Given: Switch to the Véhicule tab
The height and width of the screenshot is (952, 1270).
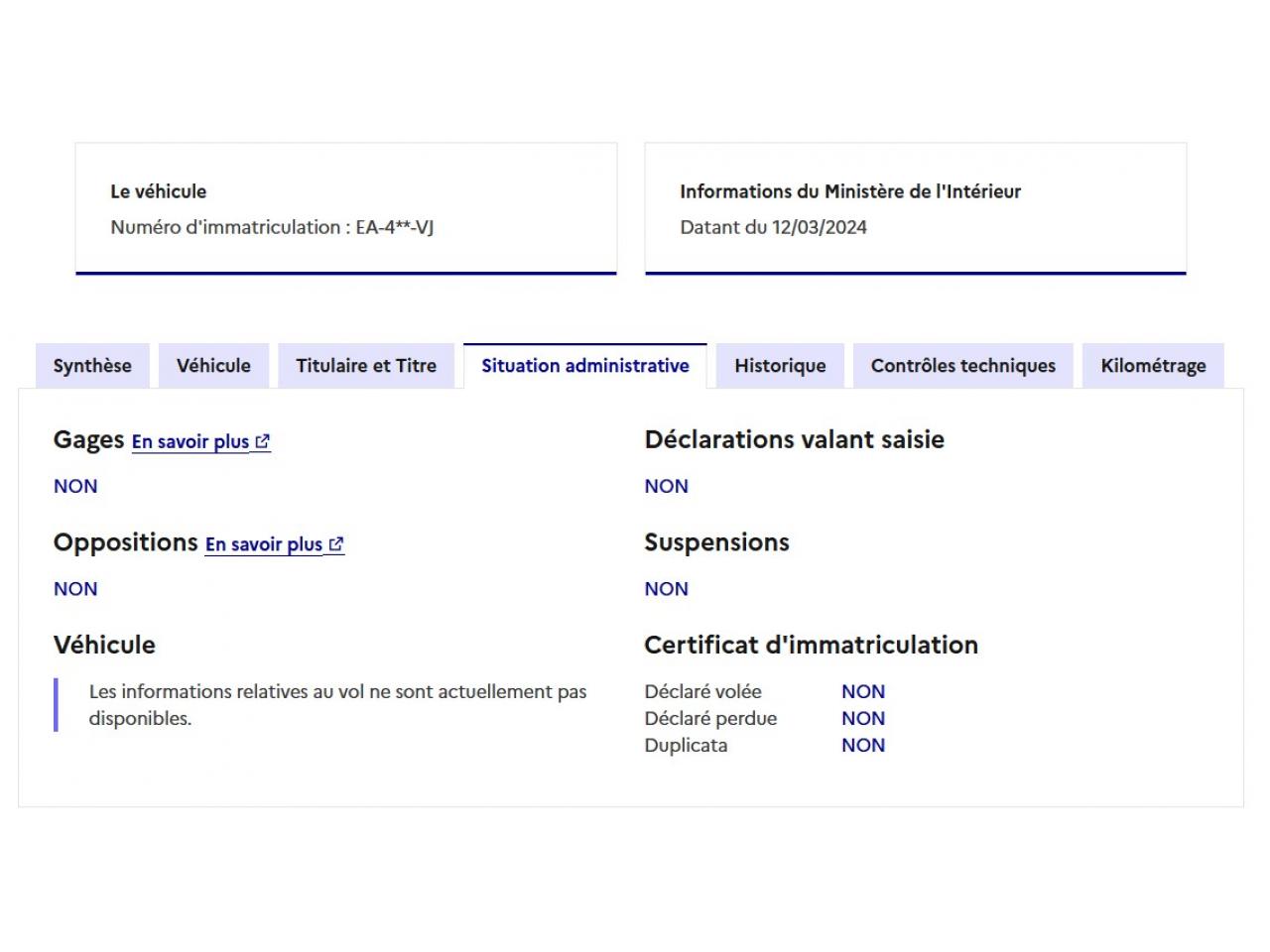Looking at the screenshot, I should (x=213, y=366).
